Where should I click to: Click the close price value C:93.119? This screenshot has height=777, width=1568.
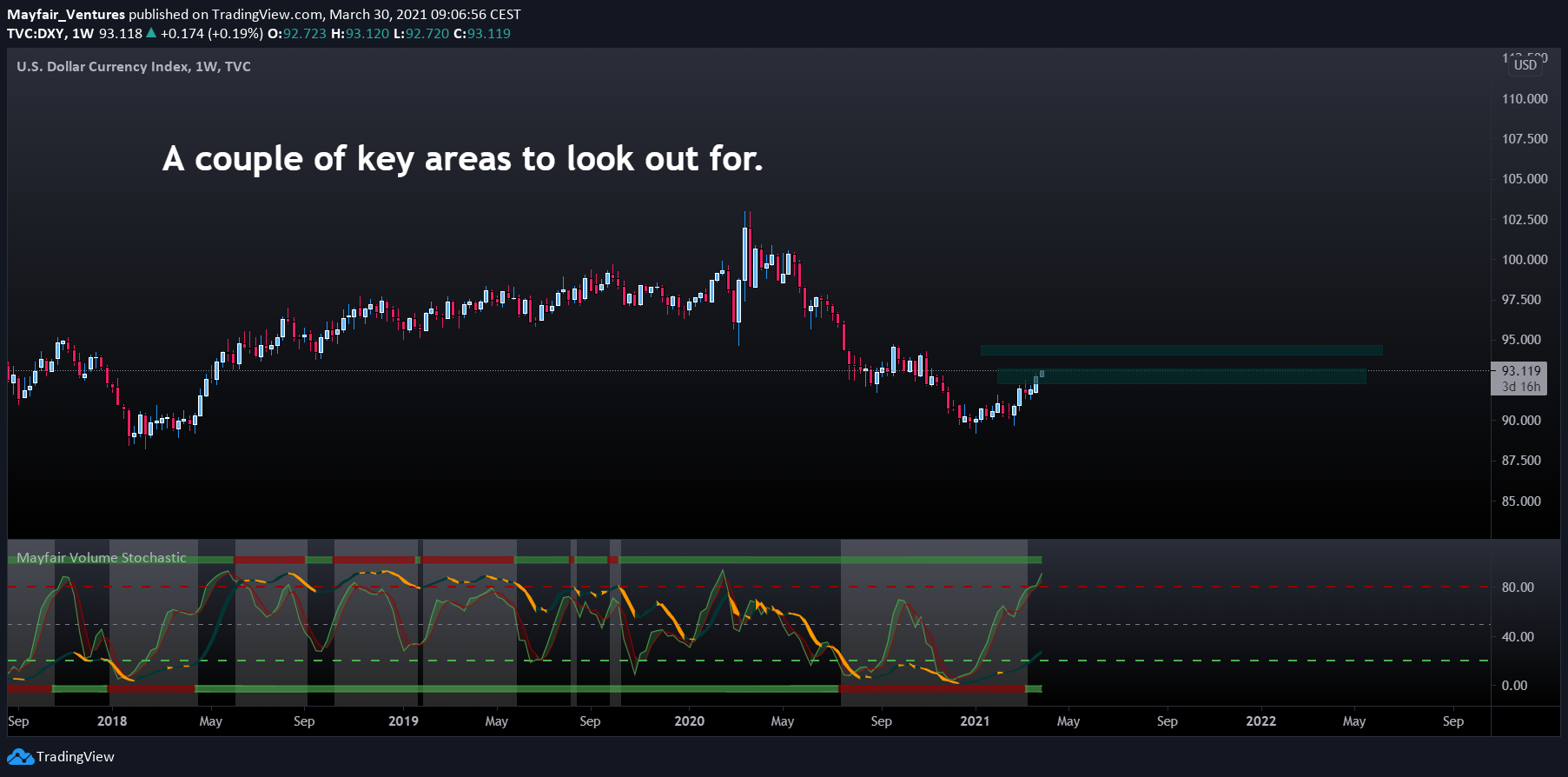pos(482,34)
